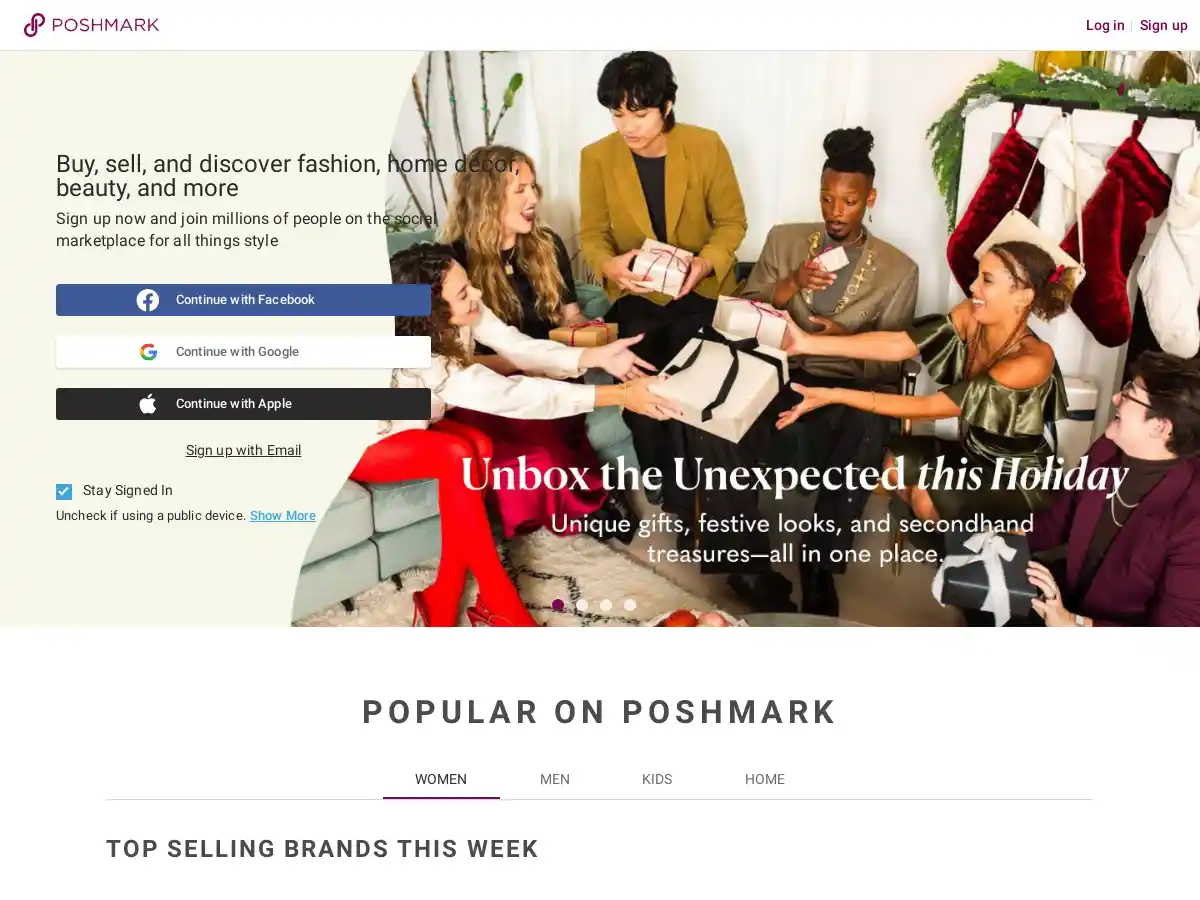The width and height of the screenshot is (1200, 900).
Task: Select the first carousel dot
Action: 558,604
